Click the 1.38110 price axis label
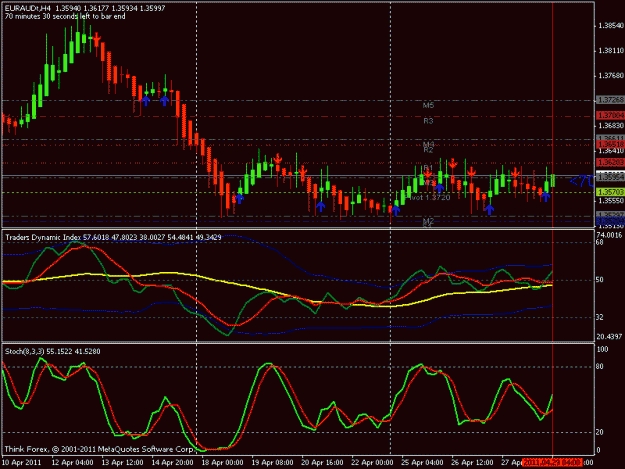 pyautogui.click(x=610, y=51)
